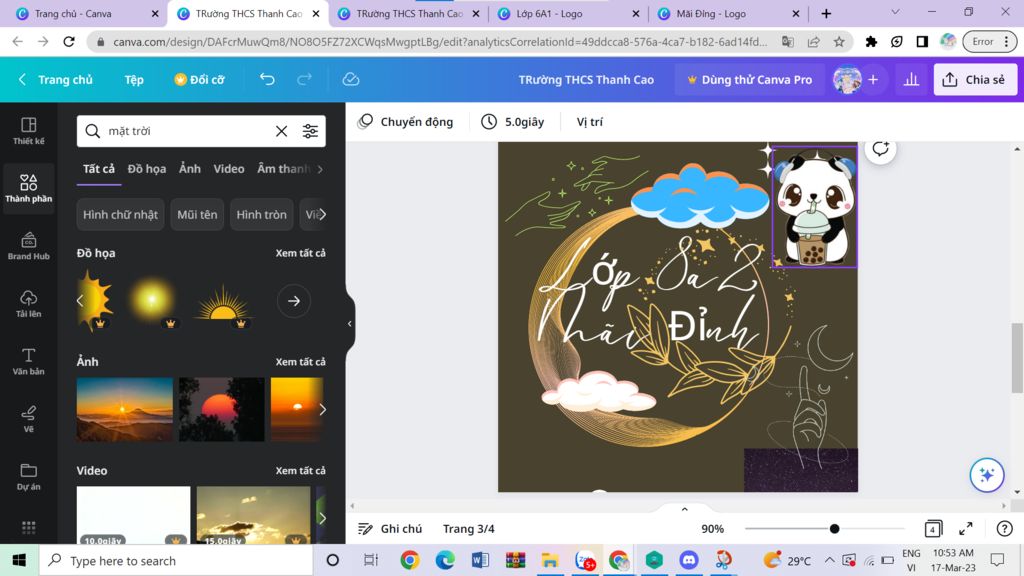1024x576 pixels.
Task: Open the Văn bản text panel
Action: point(29,361)
